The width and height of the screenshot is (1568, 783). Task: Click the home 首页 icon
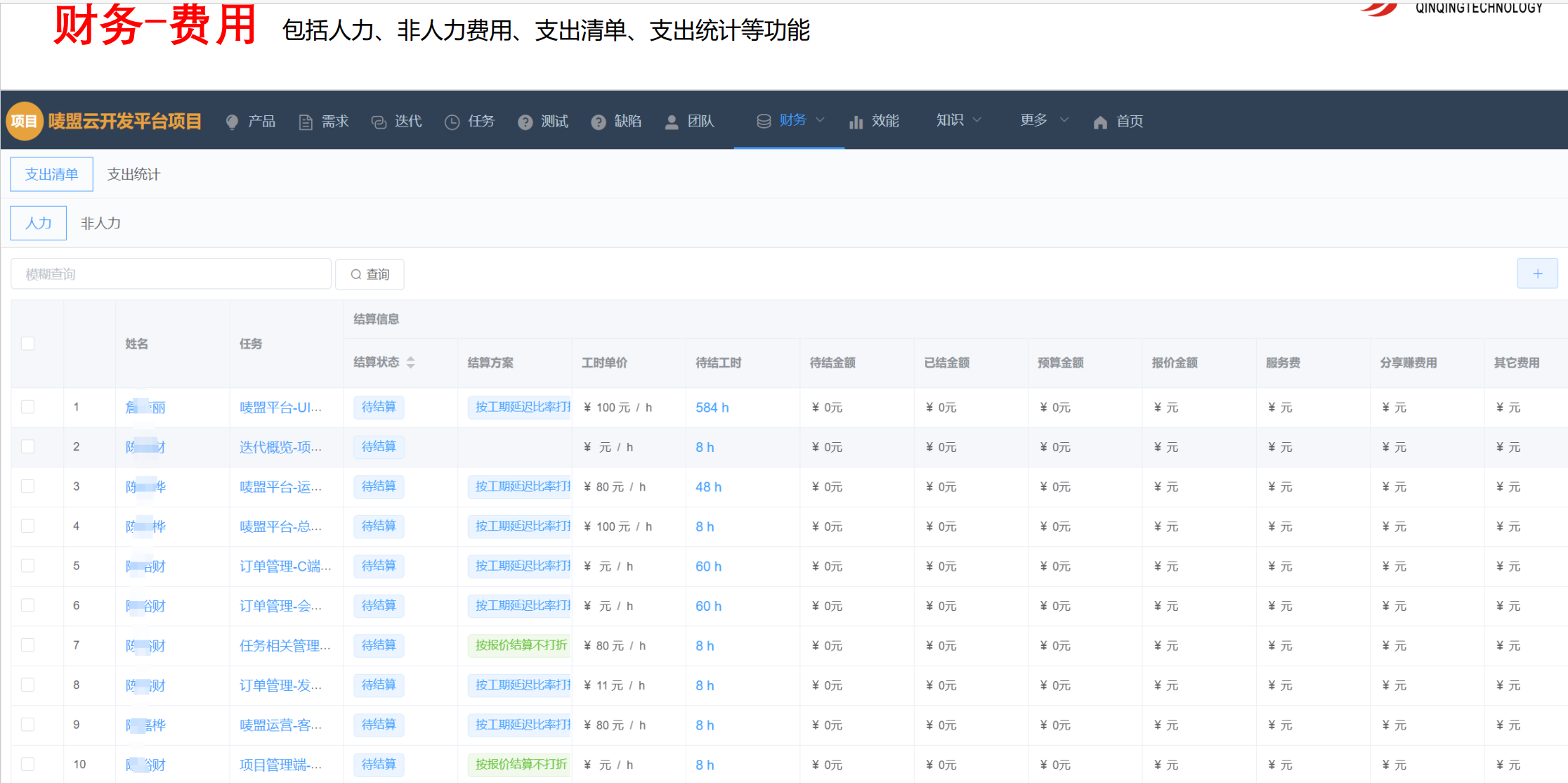pyautogui.click(x=1100, y=122)
